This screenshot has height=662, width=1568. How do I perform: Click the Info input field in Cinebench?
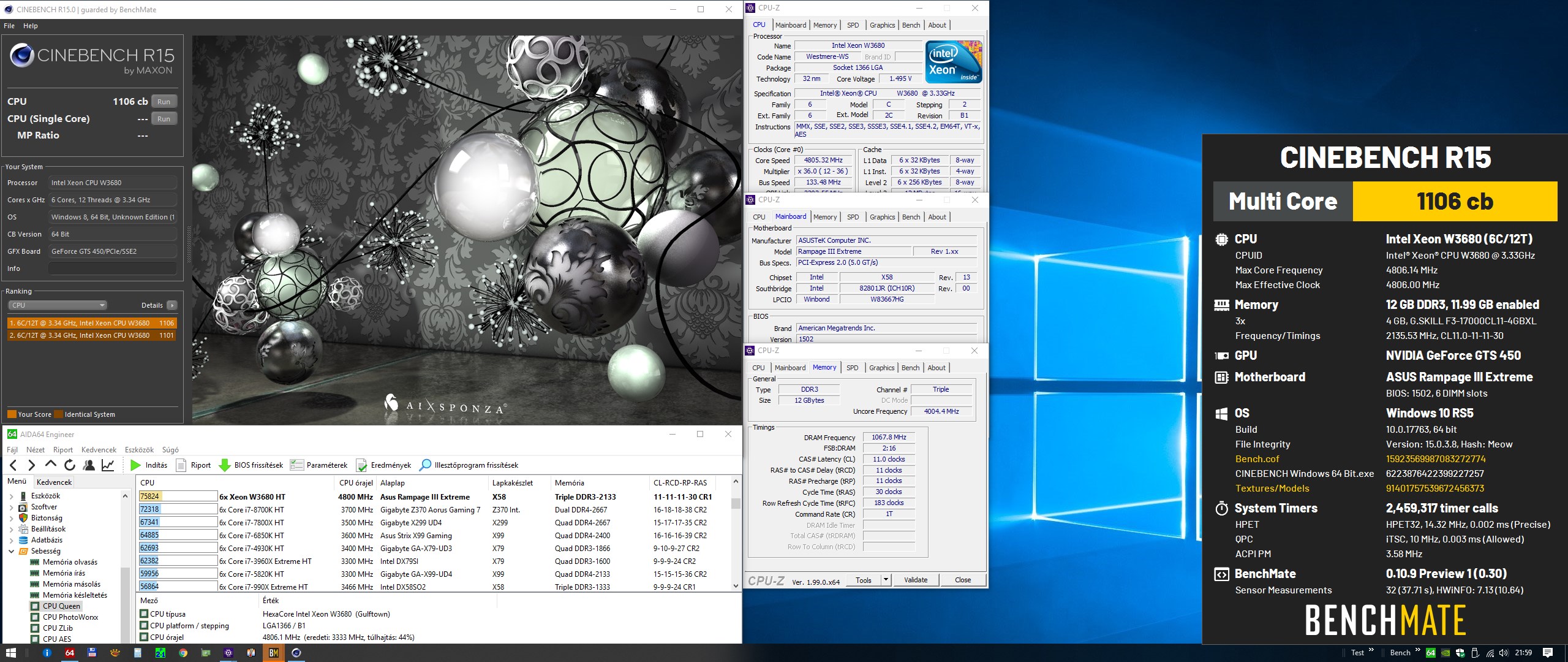point(113,268)
